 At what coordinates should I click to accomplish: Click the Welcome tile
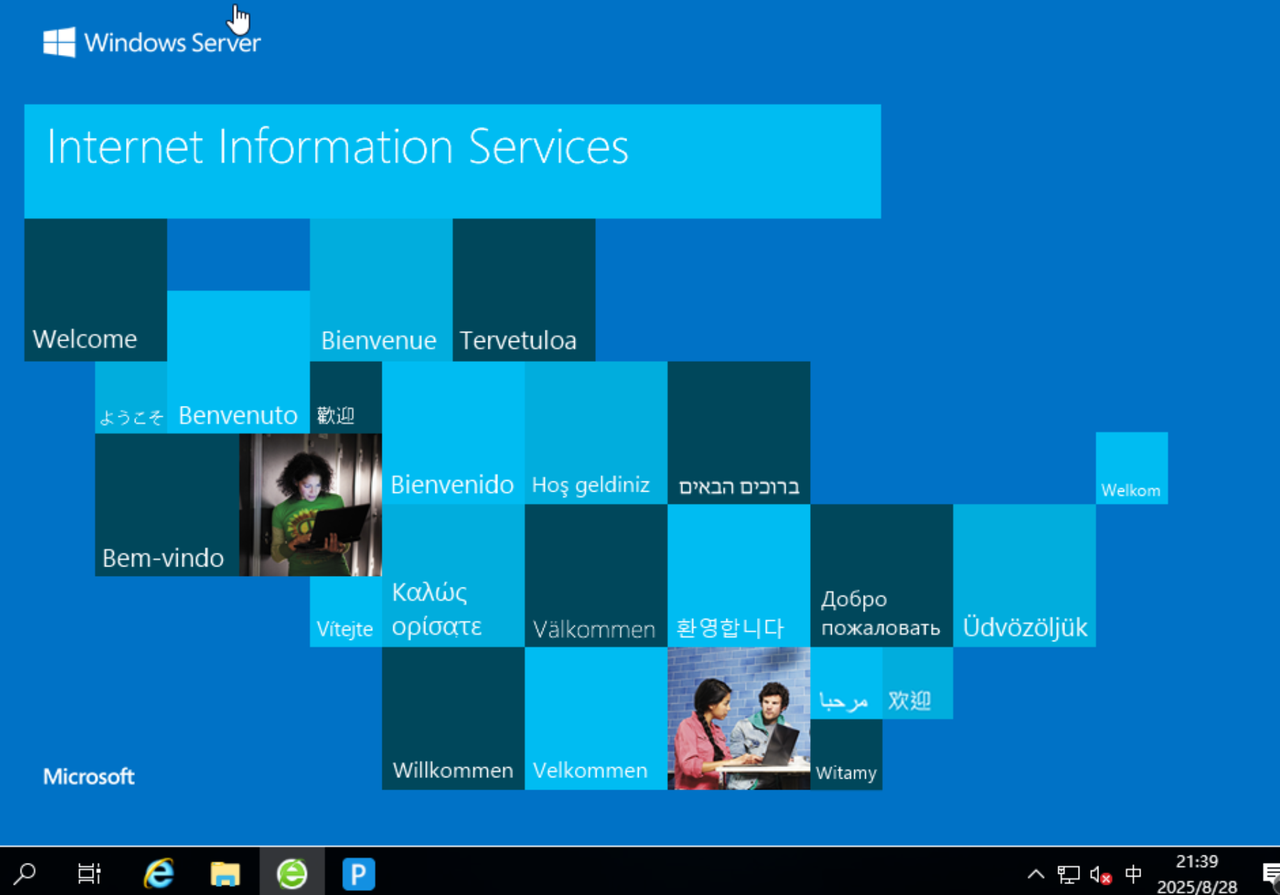tap(95, 290)
